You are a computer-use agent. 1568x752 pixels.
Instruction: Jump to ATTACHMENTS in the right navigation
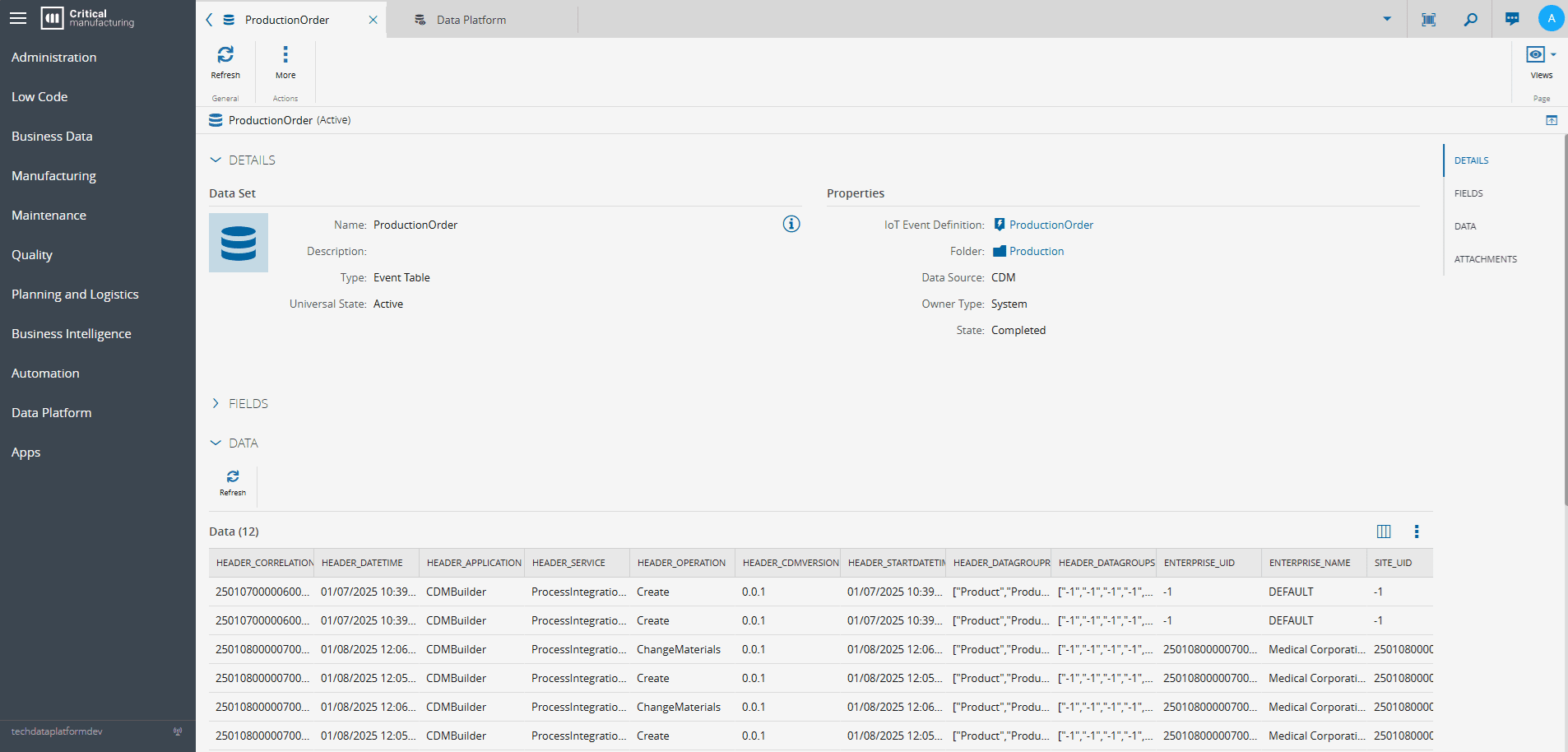[1485, 259]
